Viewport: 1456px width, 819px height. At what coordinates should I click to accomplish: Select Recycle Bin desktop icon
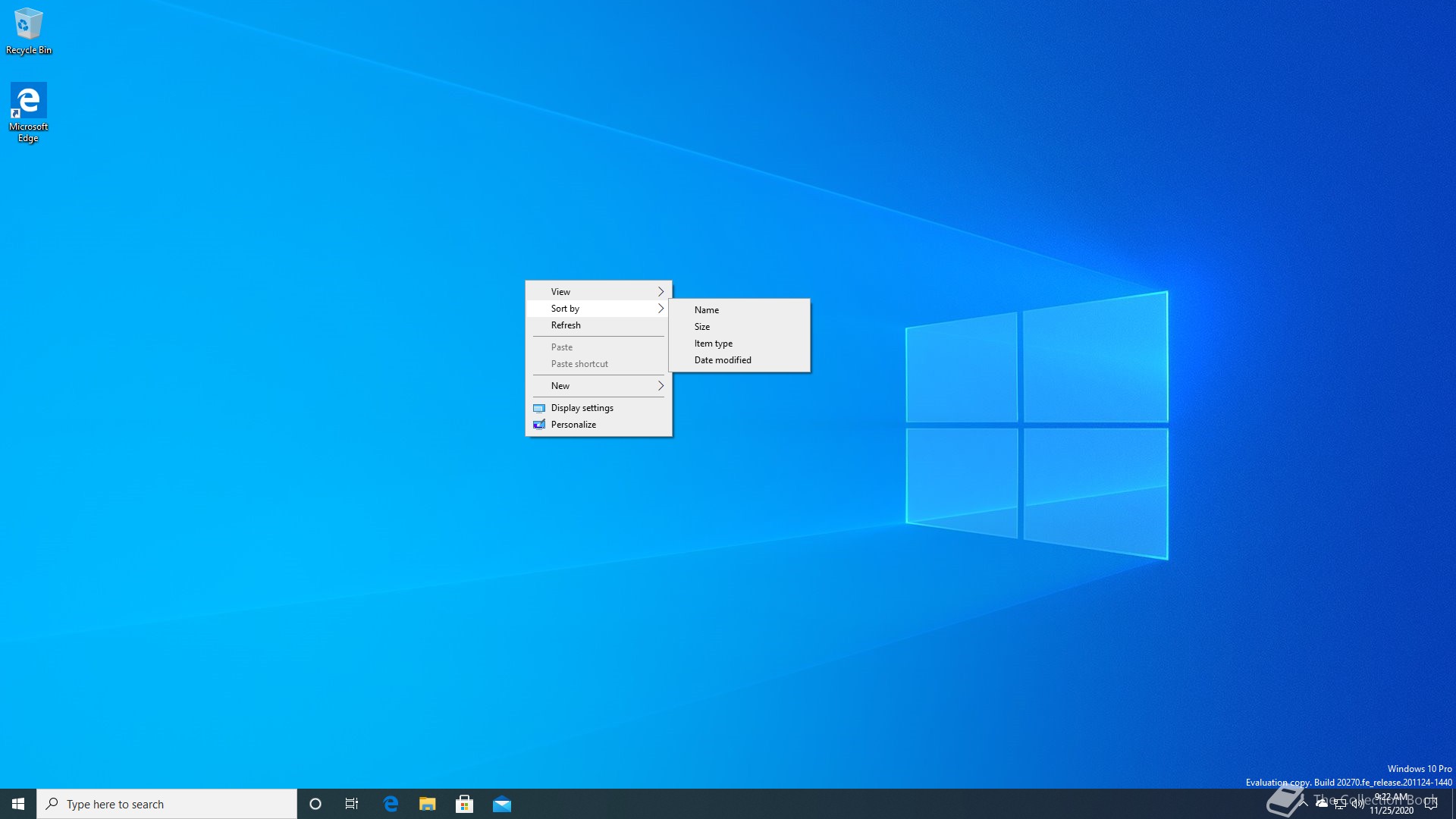[29, 32]
